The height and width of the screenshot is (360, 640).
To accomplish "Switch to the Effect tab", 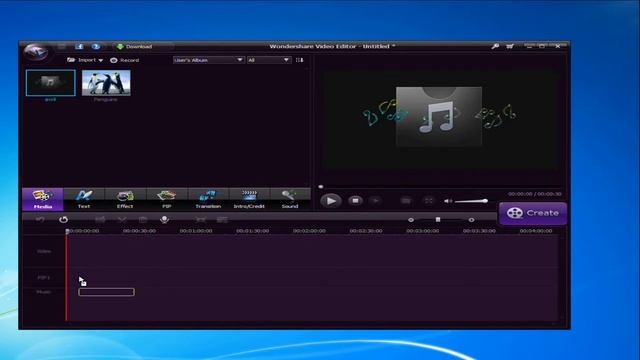I will 125,199.
